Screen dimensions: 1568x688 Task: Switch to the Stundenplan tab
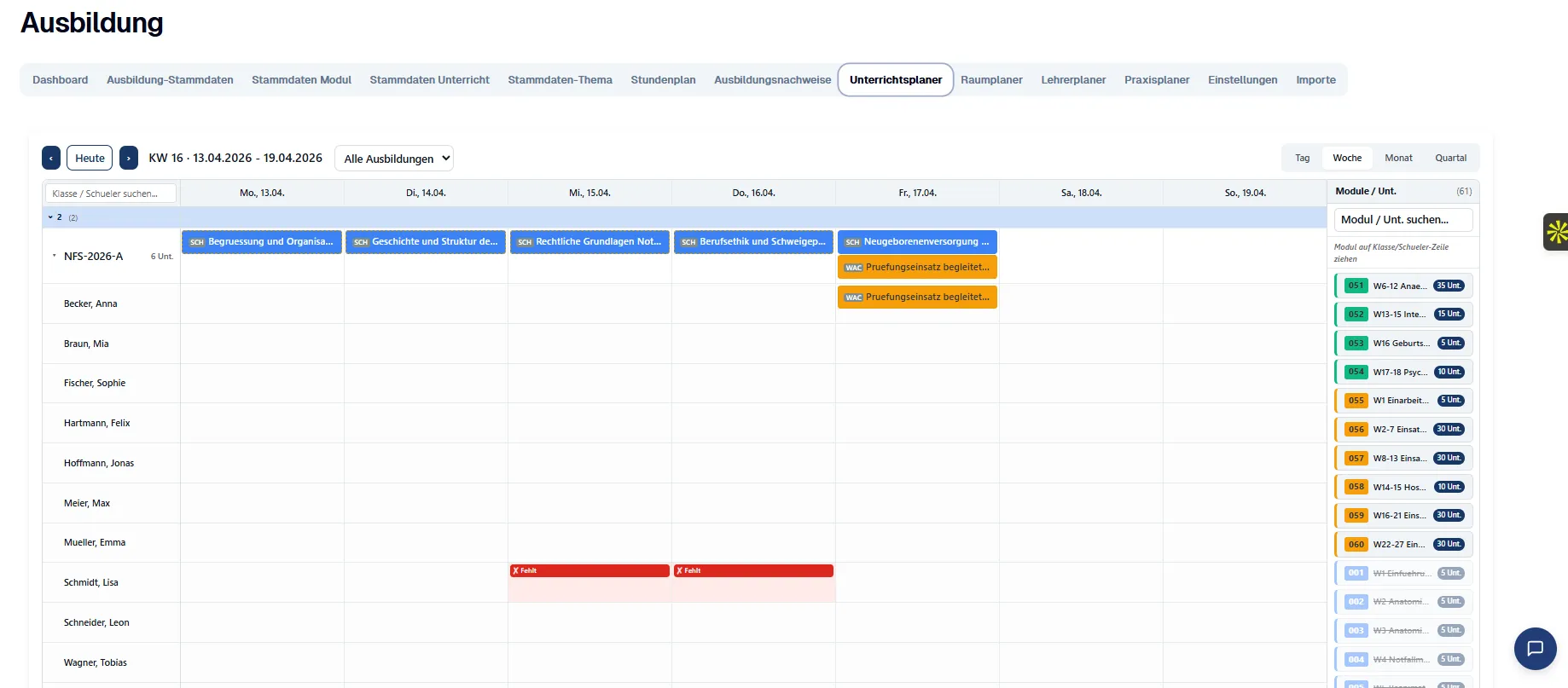coord(663,80)
